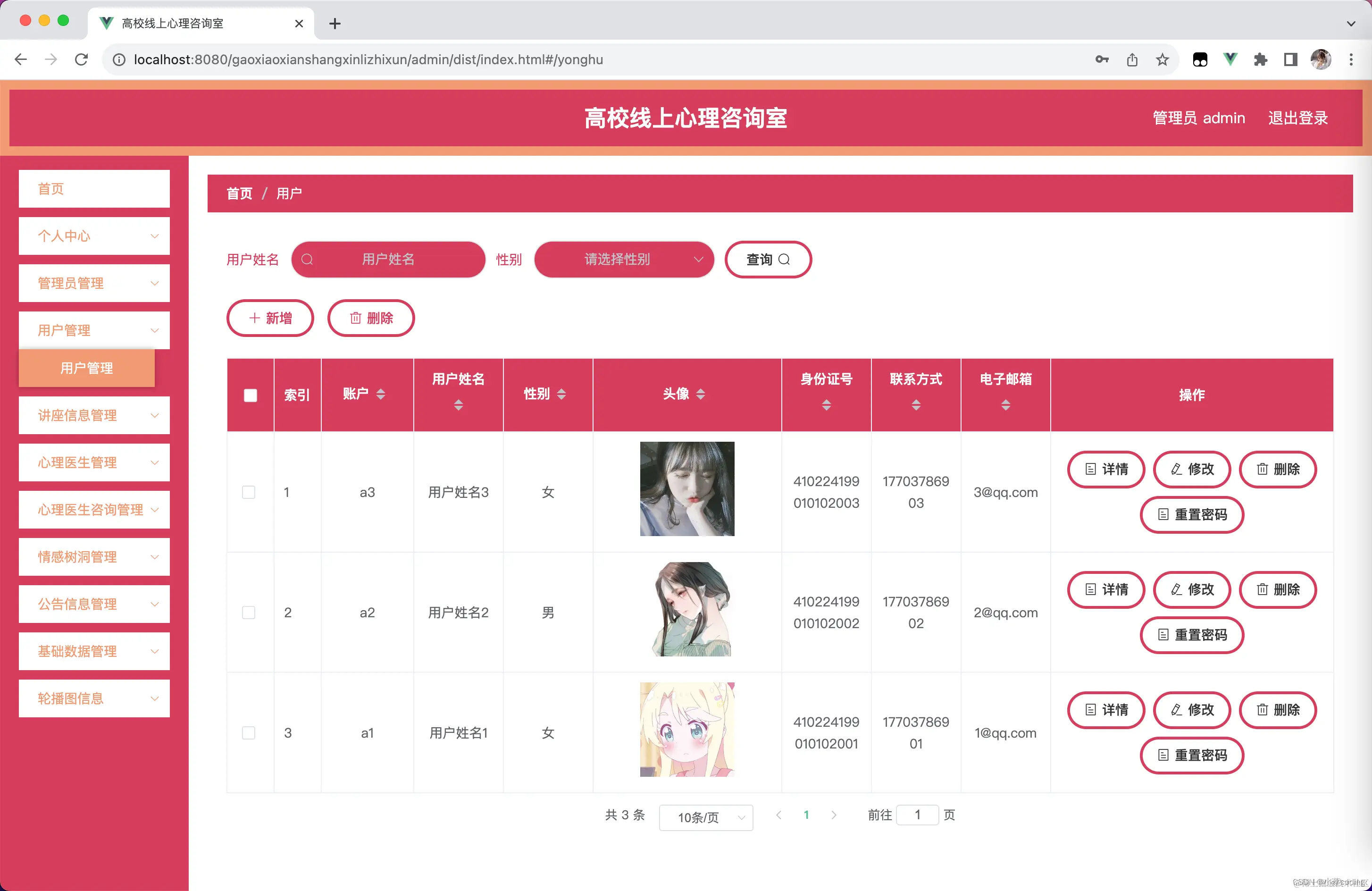Click 首页 in the breadcrumb
The width and height of the screenshot is (1372, 891).
click(239, 193)
